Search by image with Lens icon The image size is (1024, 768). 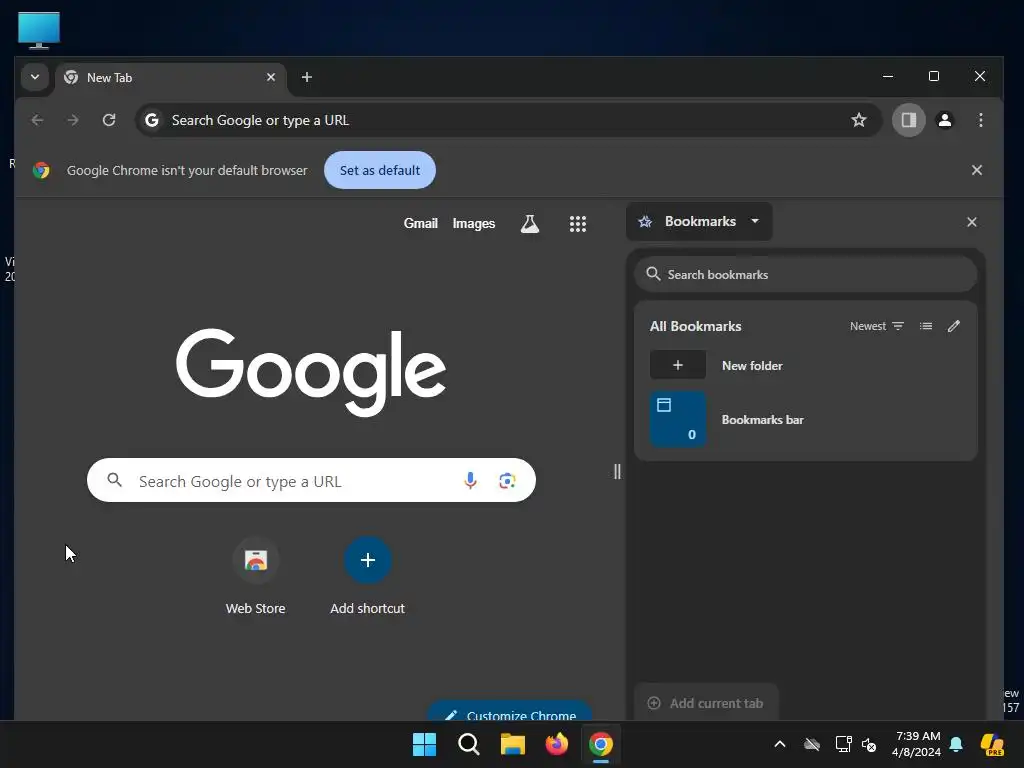(507, 481)
